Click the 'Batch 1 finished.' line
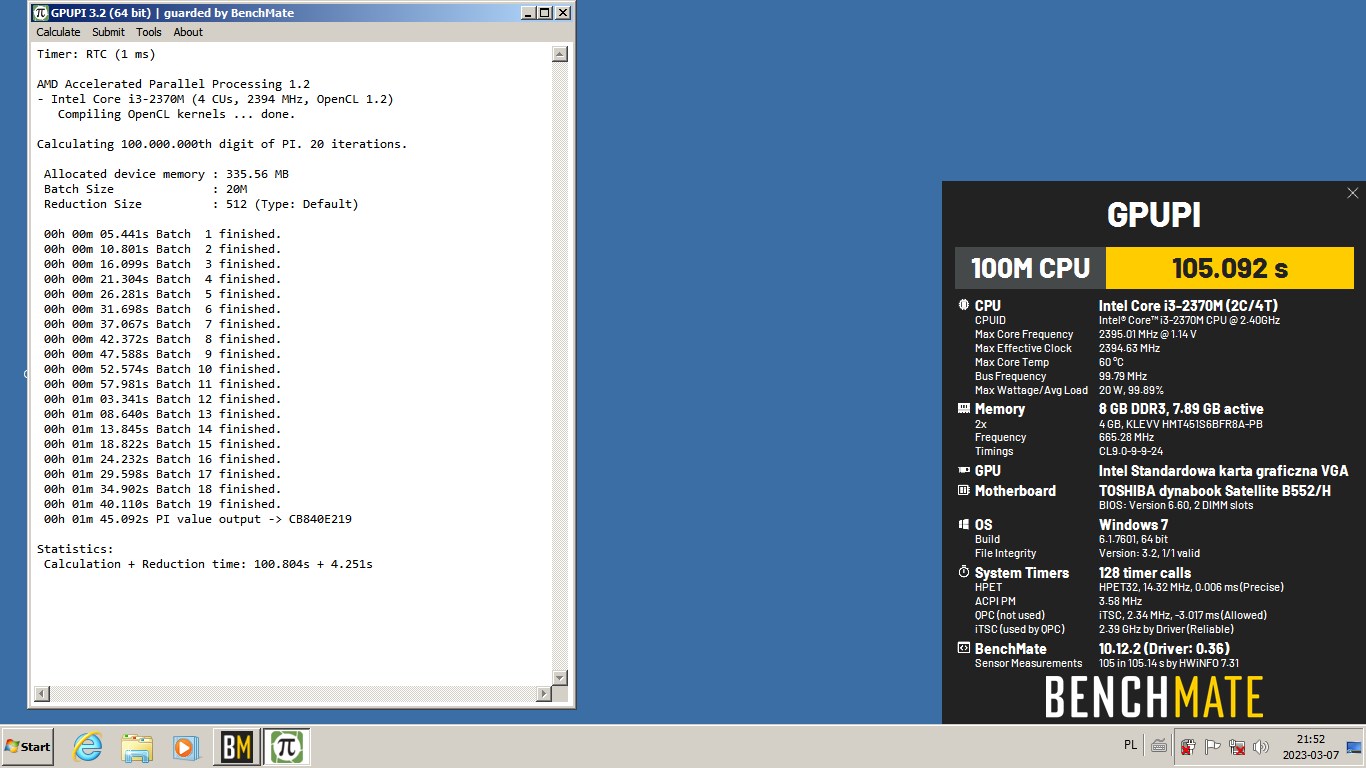 click(x=163, y=234)
